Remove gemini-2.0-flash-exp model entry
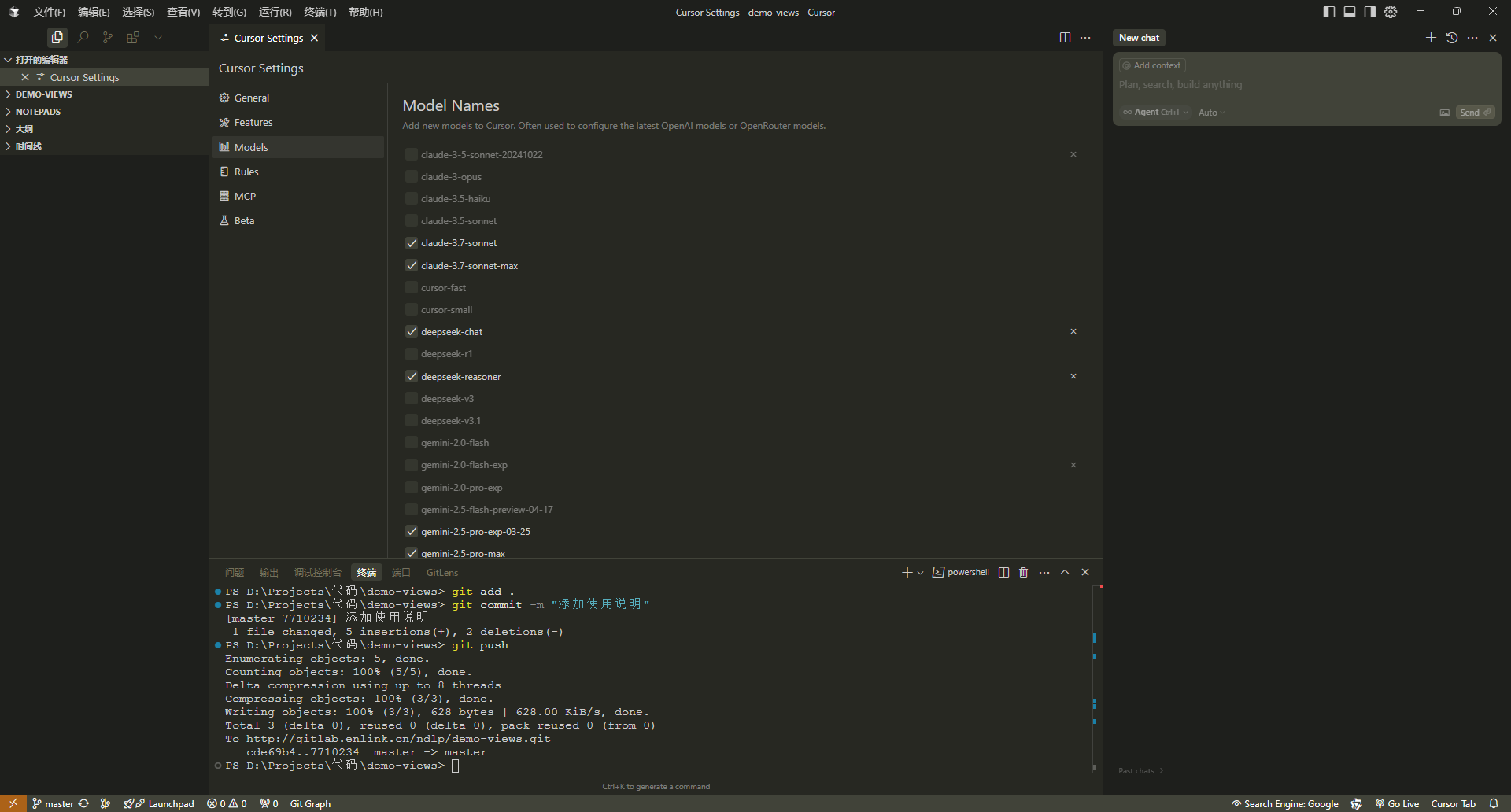The image size is (1511, 812). point(1073,465)
